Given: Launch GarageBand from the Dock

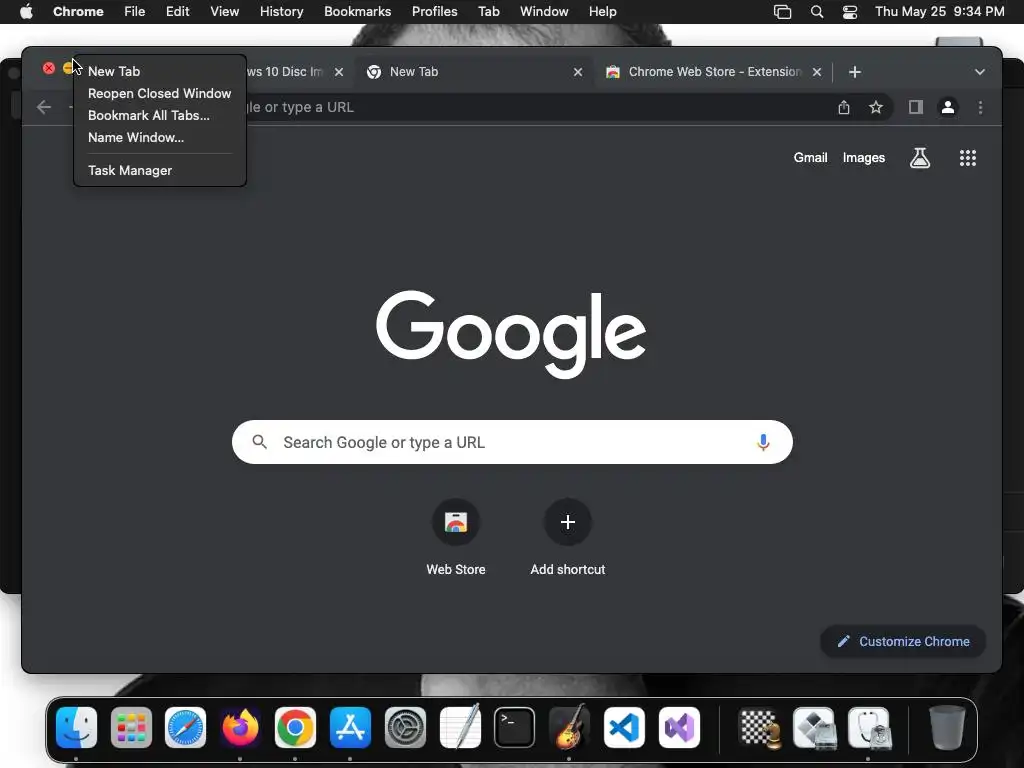Looking at the screenshot, I should (x=569, y=728).
